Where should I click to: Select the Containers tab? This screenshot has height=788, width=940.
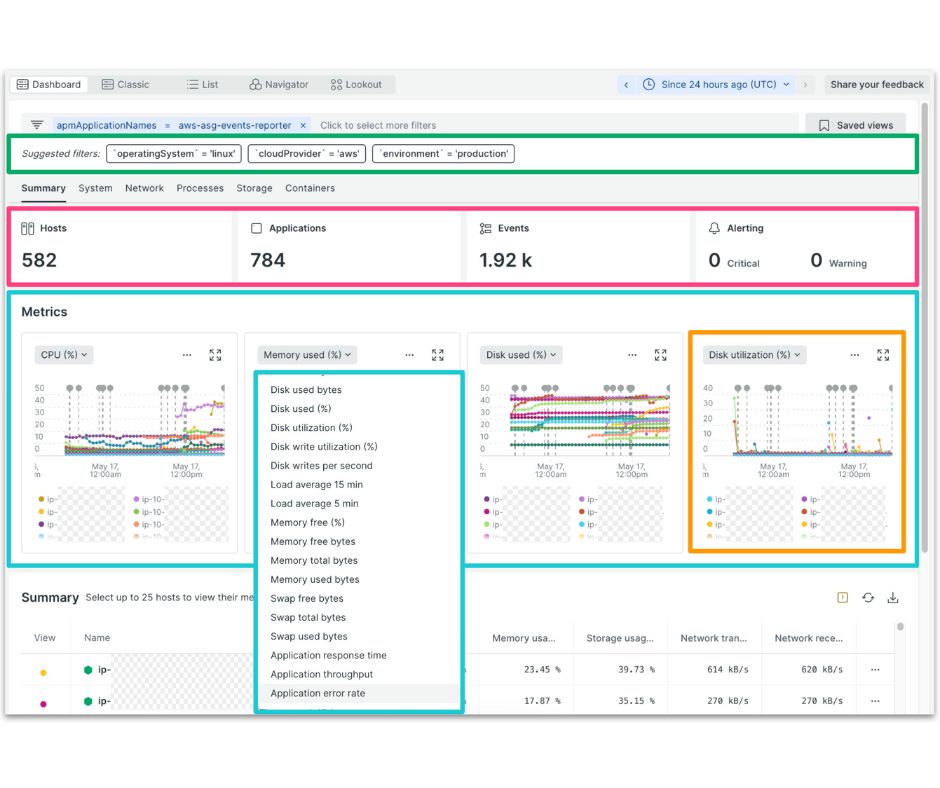pyautogui.click(x=310, y=188)
